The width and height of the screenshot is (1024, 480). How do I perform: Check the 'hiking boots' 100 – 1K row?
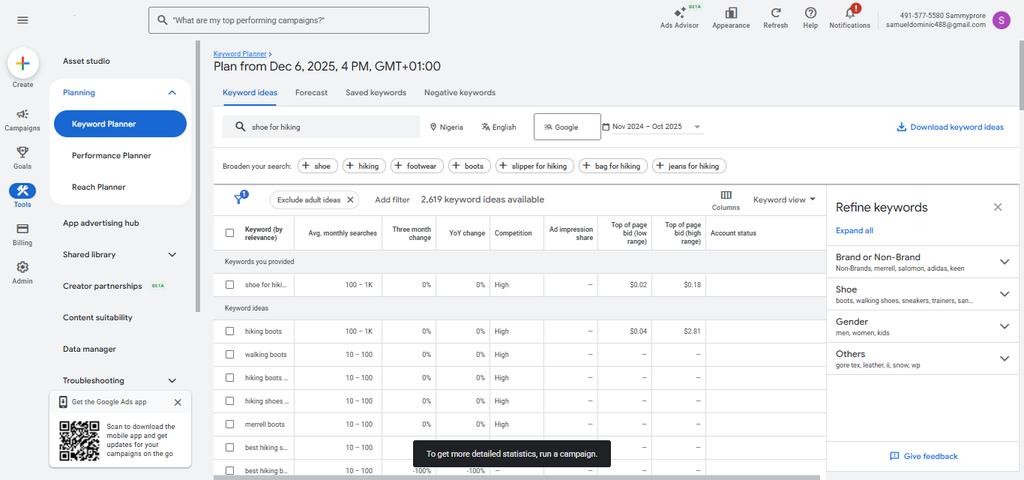point(229,331)
